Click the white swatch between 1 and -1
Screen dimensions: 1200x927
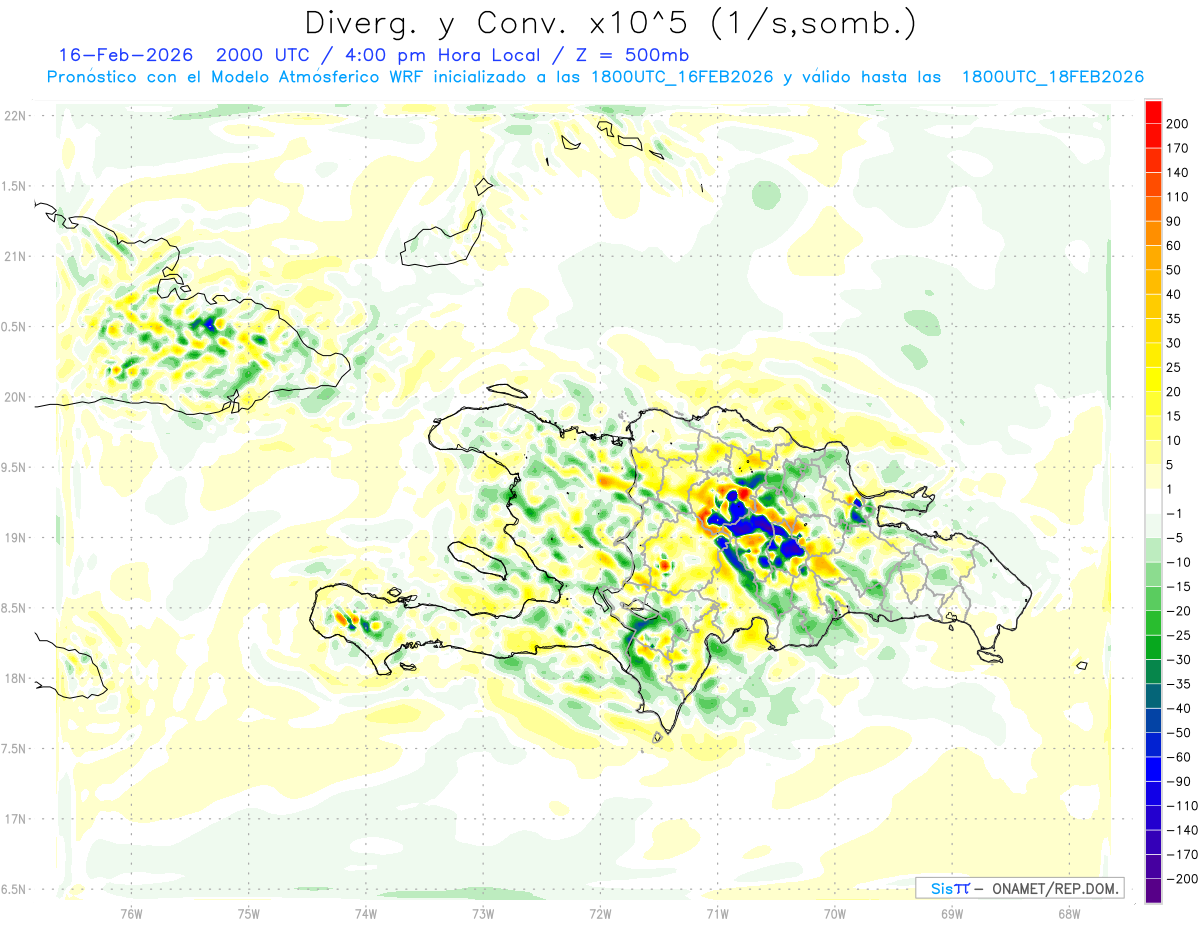[1153, 501]
